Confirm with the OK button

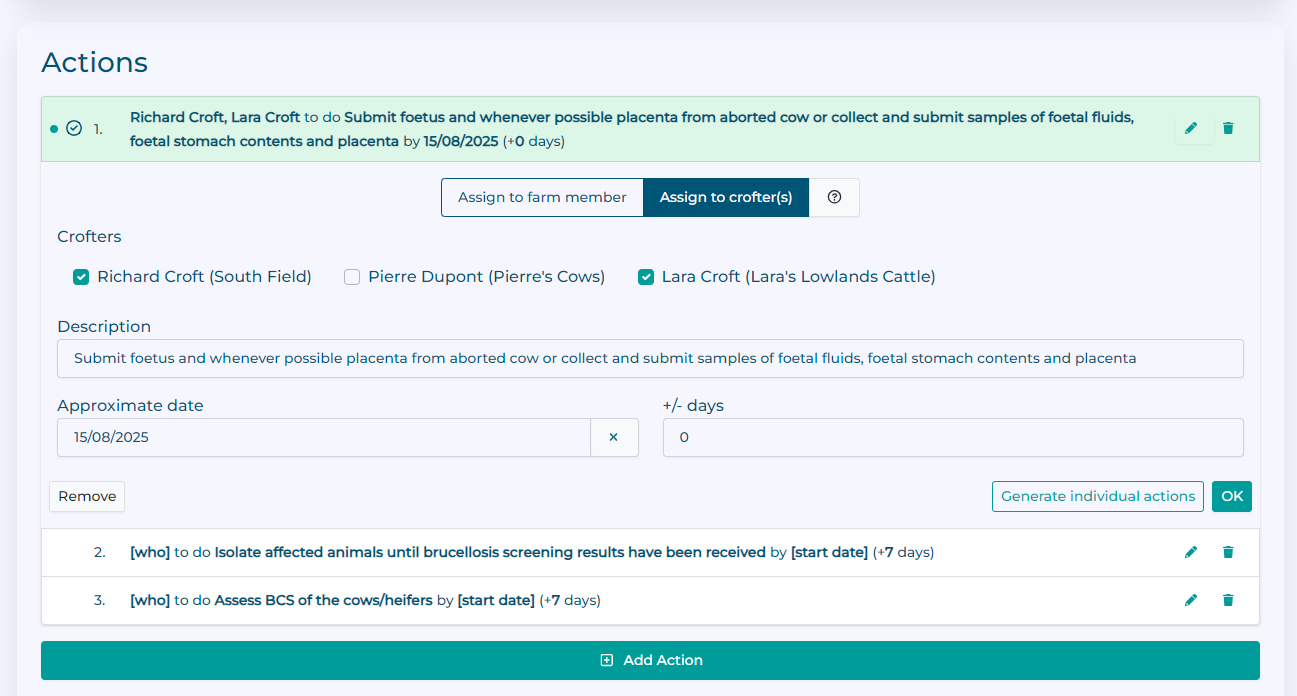(1231, 496)
